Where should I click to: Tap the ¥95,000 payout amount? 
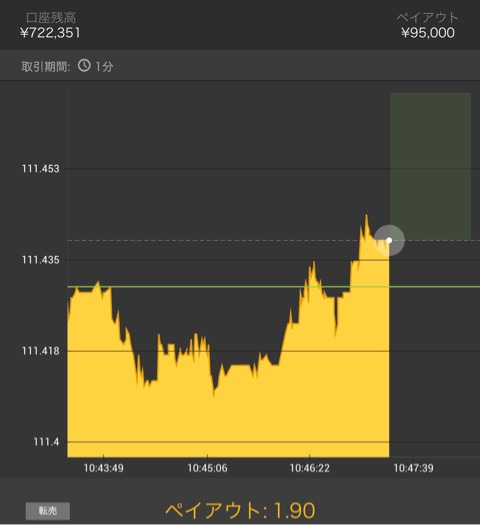pos(428,33)
